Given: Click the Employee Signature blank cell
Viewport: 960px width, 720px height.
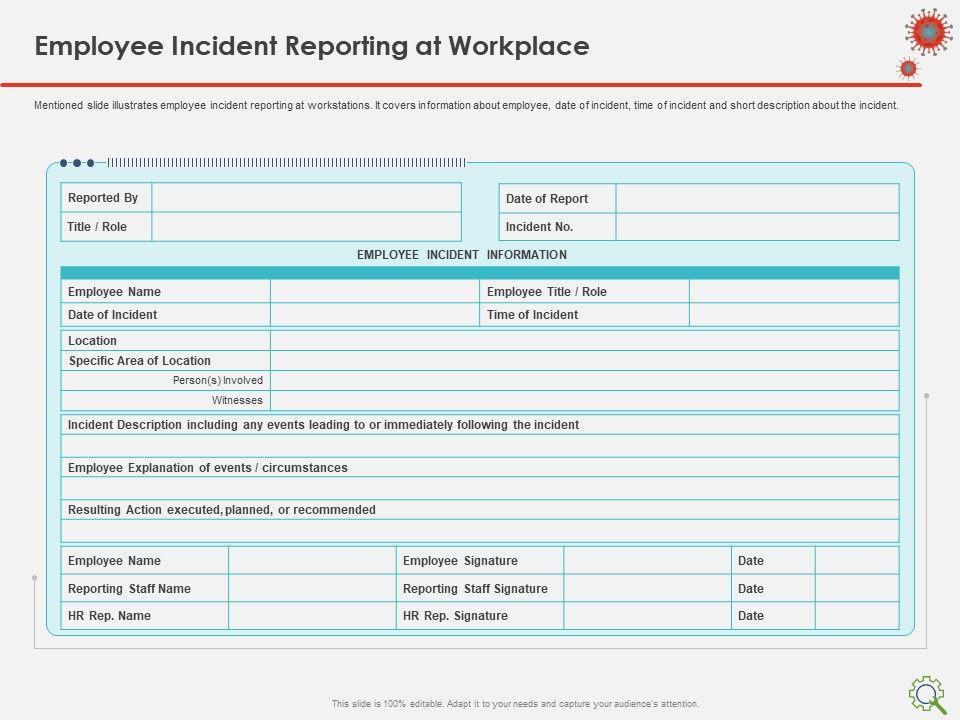Looking at the screenshot, I should pyautogui.click(x=647, y=561).
